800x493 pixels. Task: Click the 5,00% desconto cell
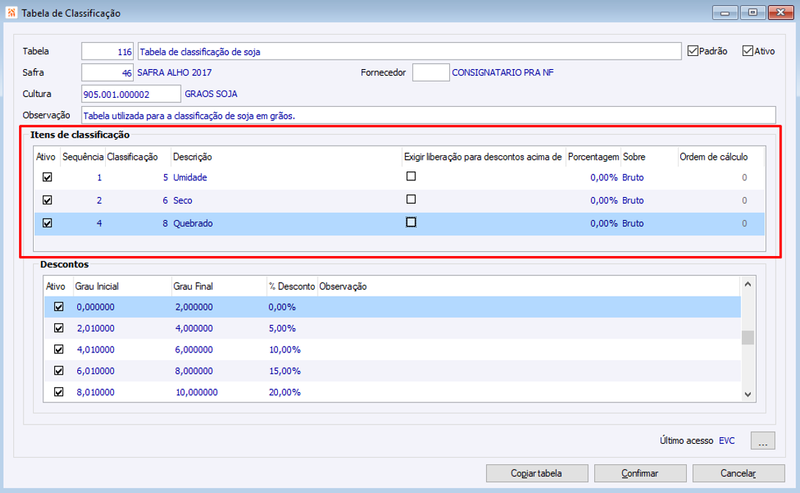point(282,328)
